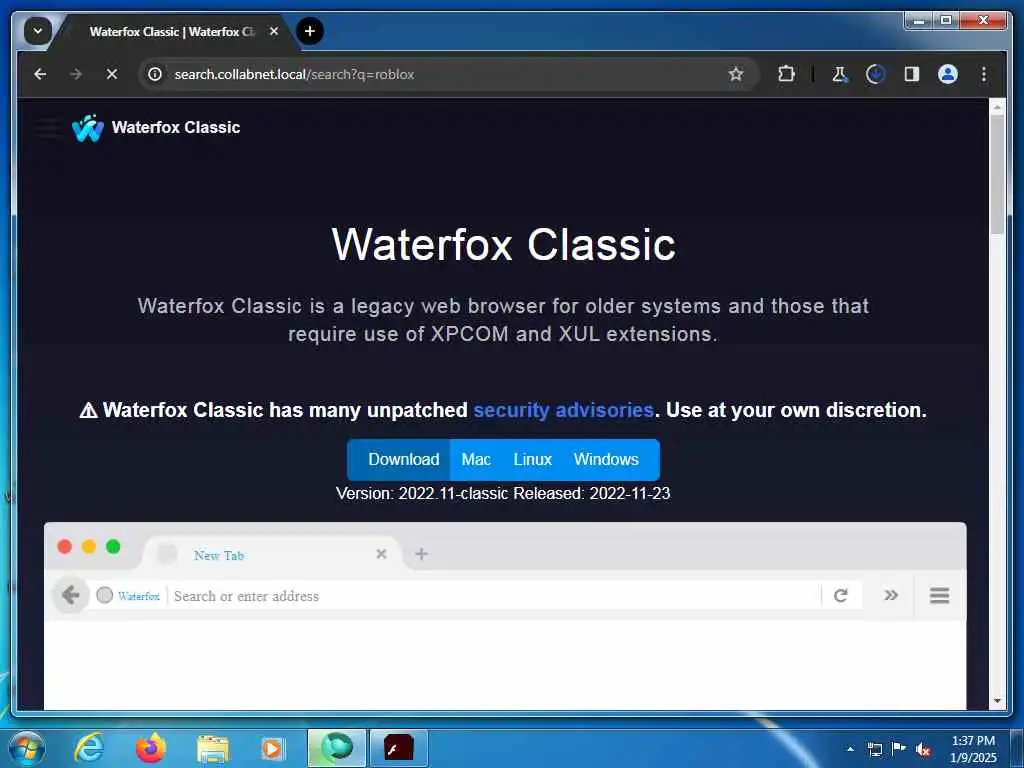The width and height of the screenshot is (1024, 768).
Task: Choose the Mac download option
Action: [x=476, y=460]
